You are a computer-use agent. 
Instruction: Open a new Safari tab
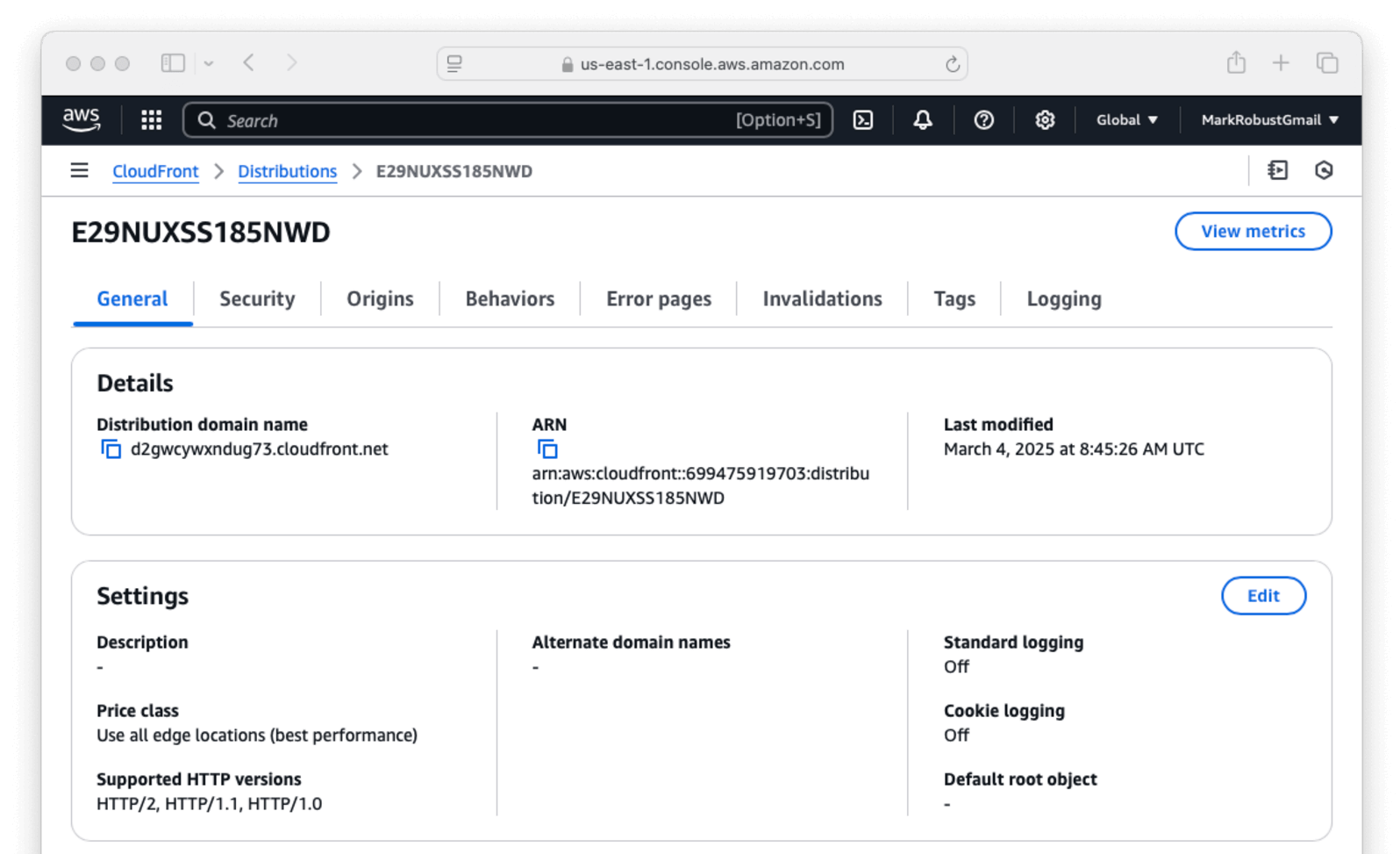pyautogui.click(x=1281, y=63)
